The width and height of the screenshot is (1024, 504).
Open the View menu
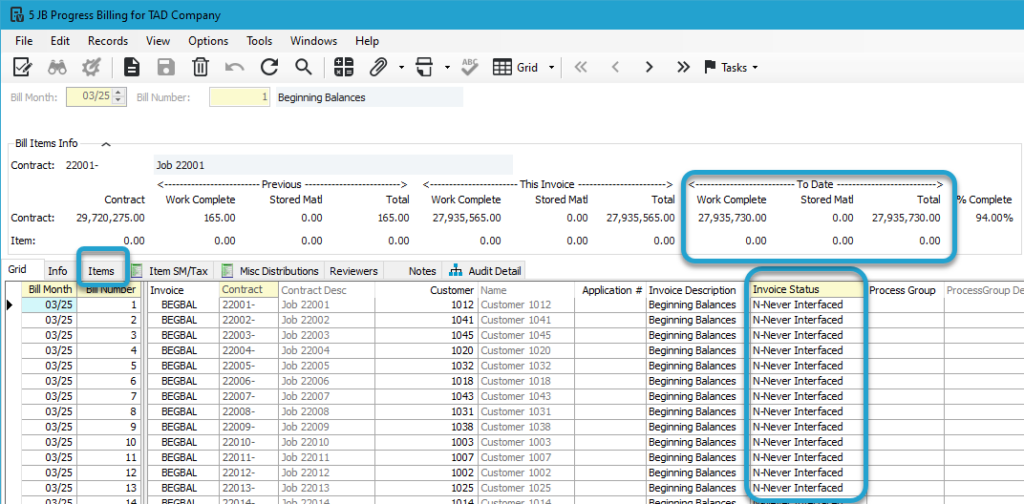158,40
